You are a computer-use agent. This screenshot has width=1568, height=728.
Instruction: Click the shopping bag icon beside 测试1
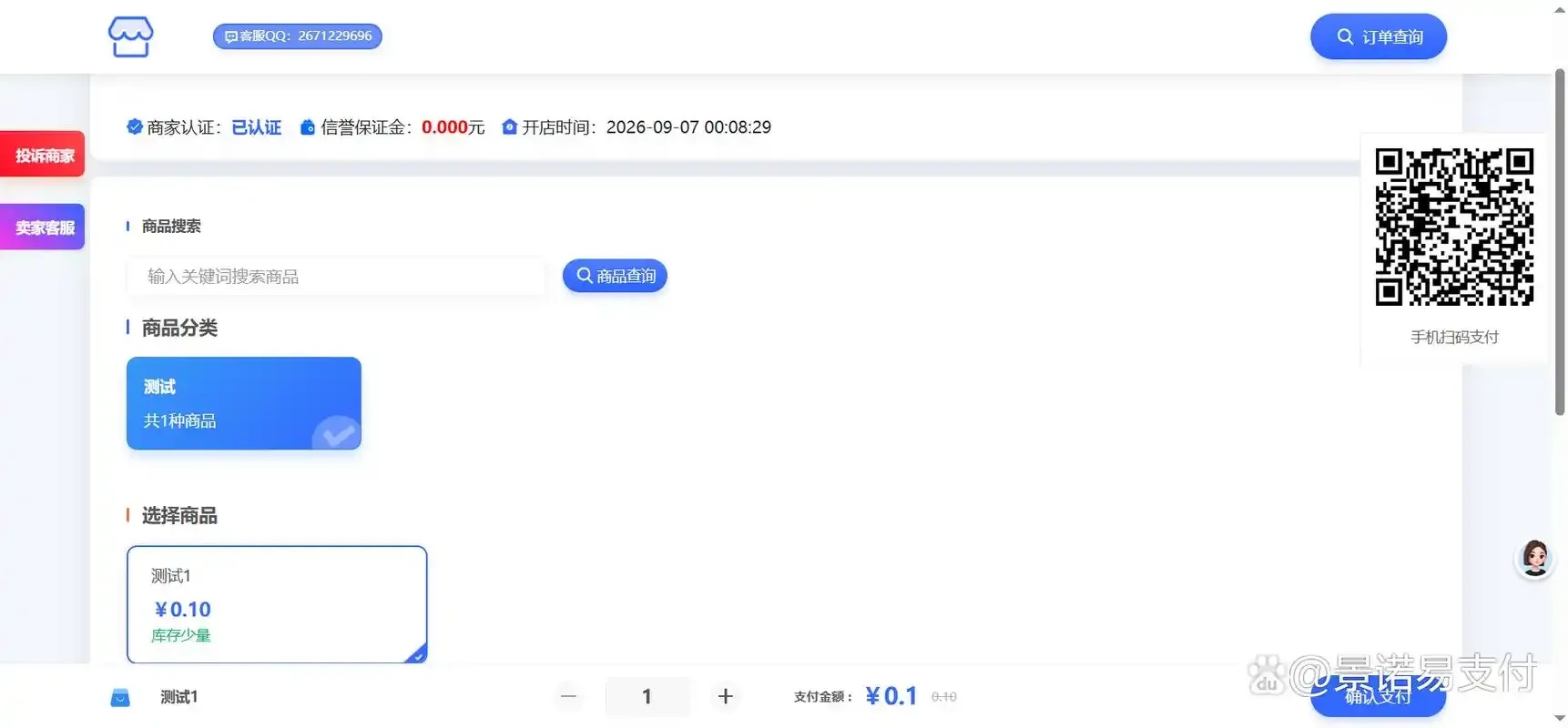pyautogui.click(x=120, y=697)
